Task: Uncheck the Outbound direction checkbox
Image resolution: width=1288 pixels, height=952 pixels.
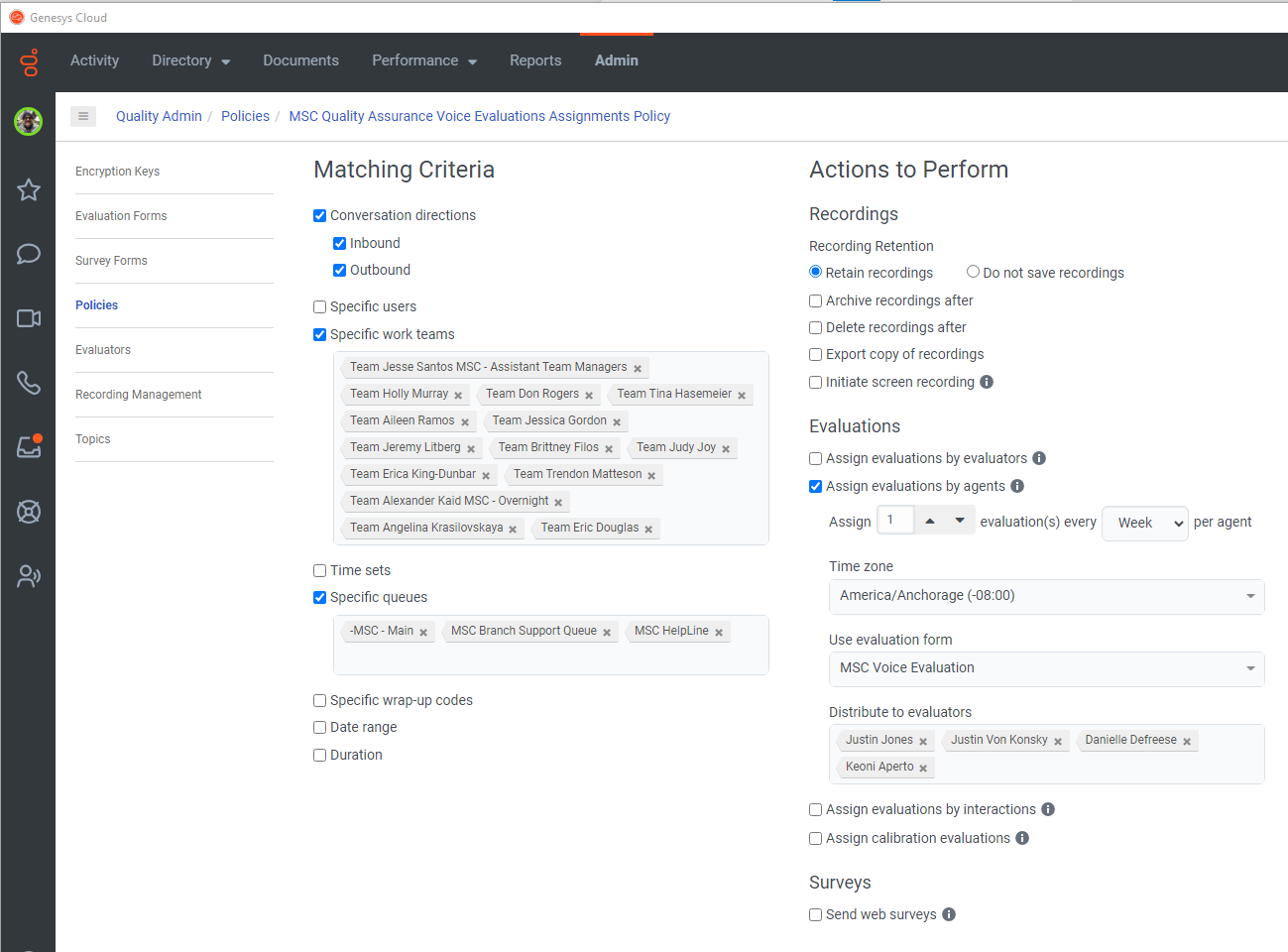Action: (x=340, y=271)
